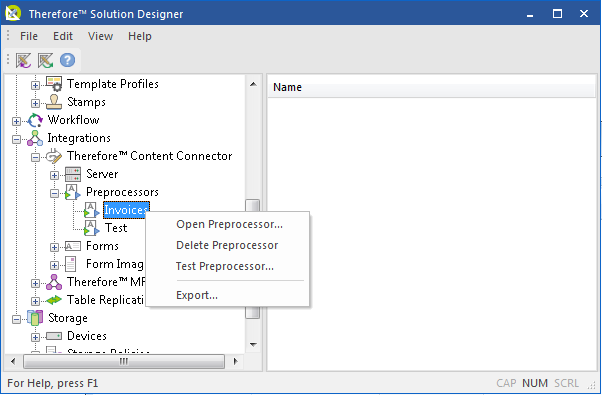
Task: Click the Therefore MFP icon
Action: pos(54,282)
